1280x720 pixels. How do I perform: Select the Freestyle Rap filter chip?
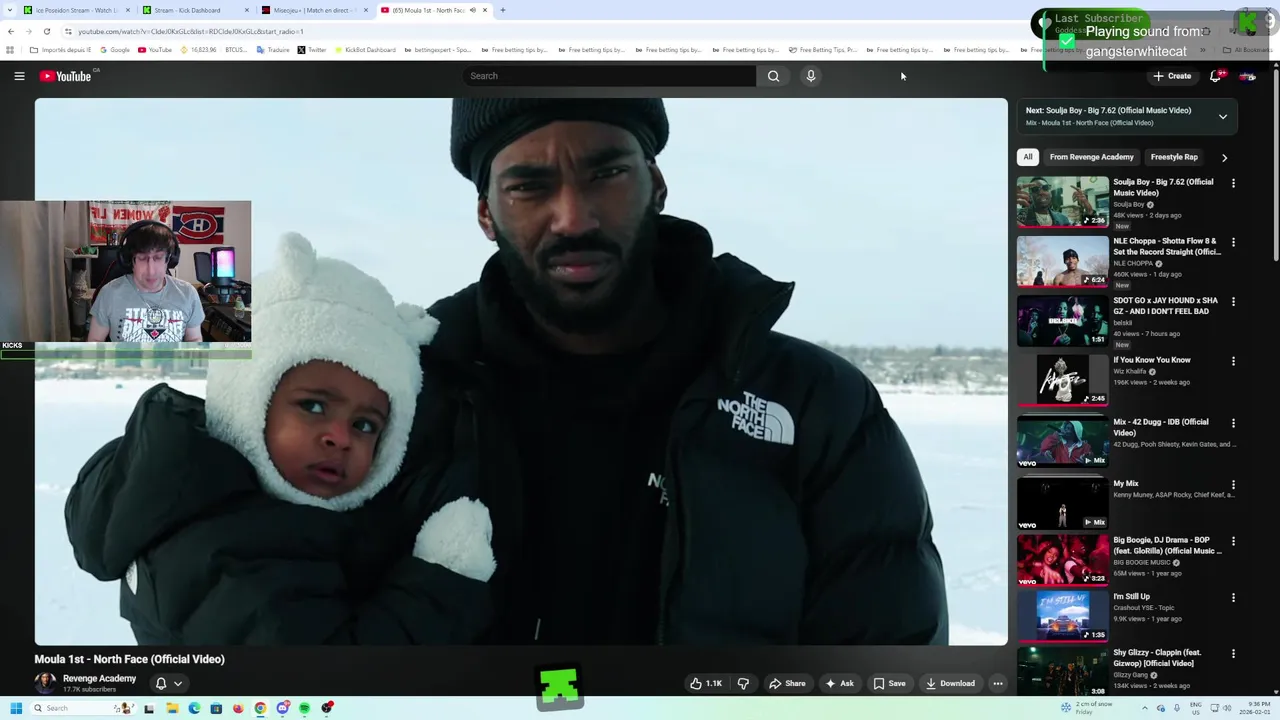1174,157
